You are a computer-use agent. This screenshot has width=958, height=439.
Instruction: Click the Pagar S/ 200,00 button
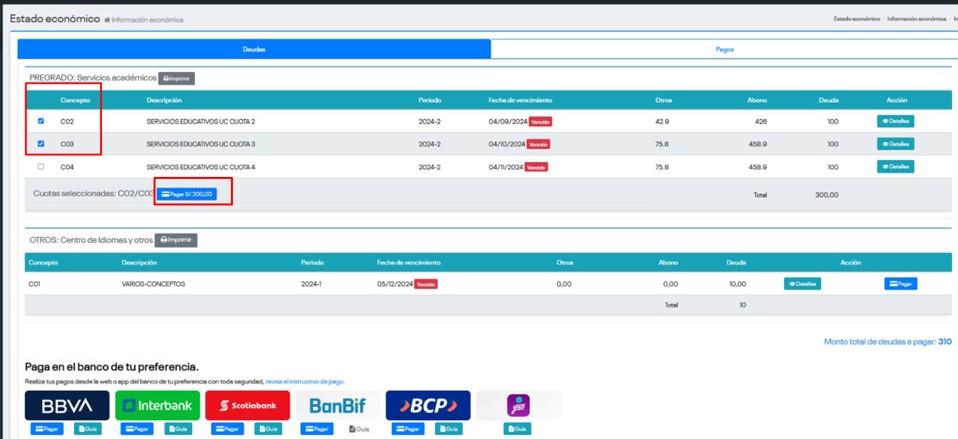click(x=186, y=194)
